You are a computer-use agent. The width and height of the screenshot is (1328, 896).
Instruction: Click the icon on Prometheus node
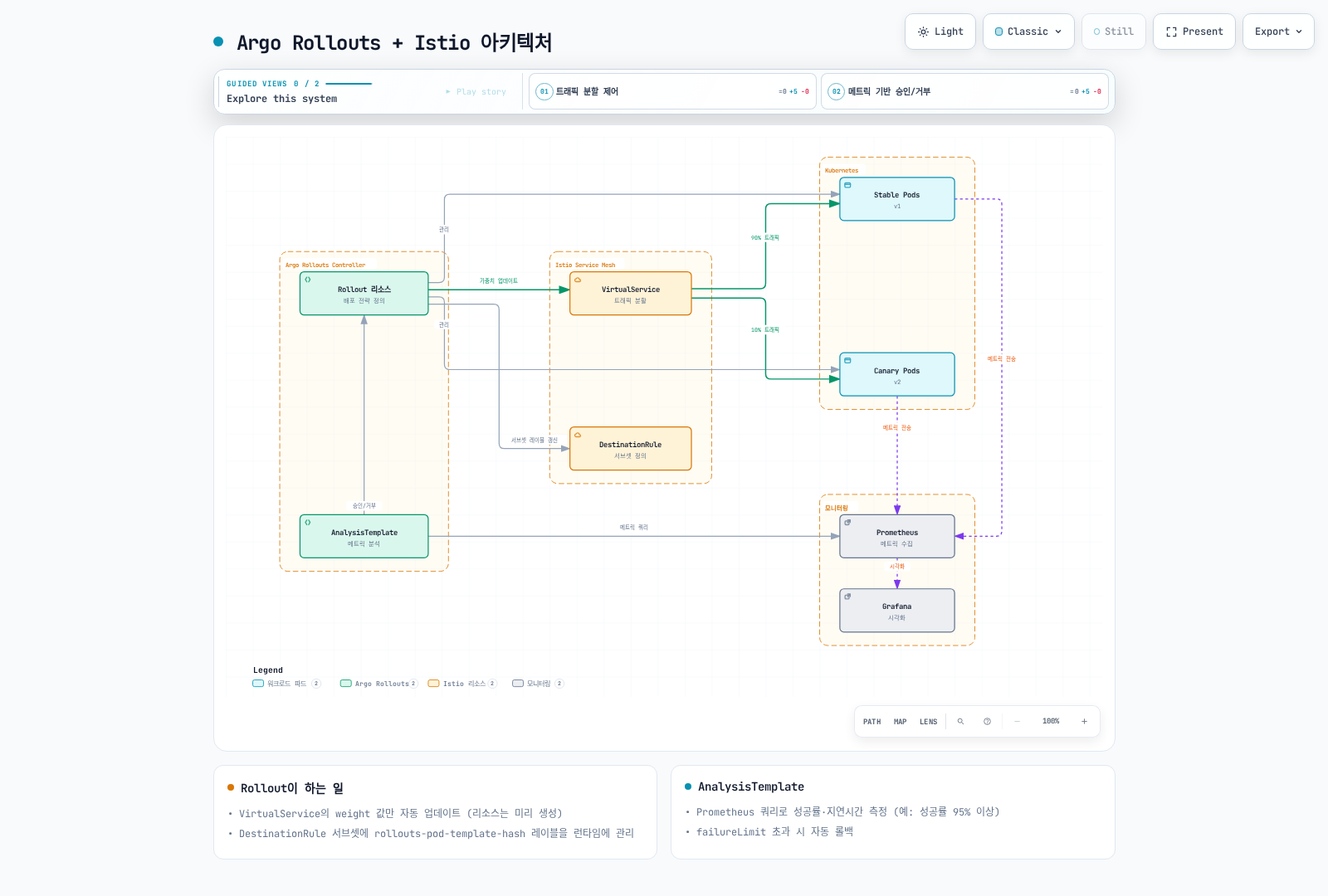(847, 523)
